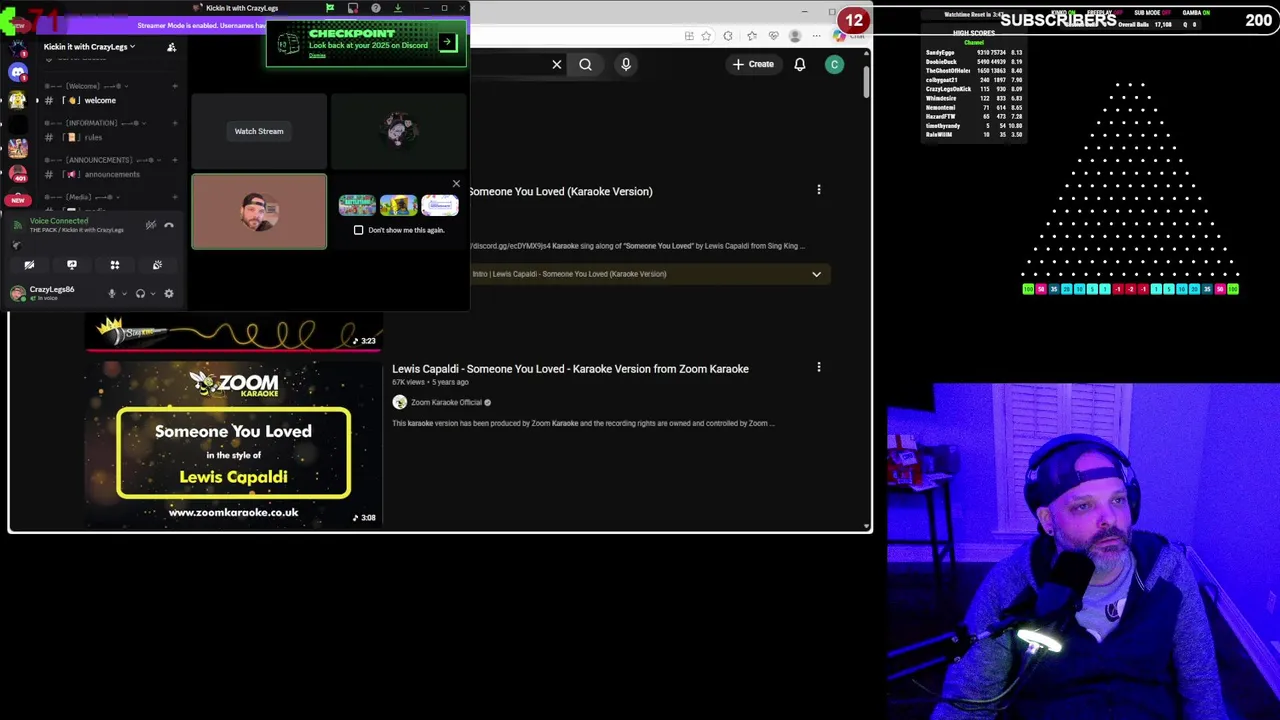Click the CrazyLegs86 user panel name

coord(51,289)
